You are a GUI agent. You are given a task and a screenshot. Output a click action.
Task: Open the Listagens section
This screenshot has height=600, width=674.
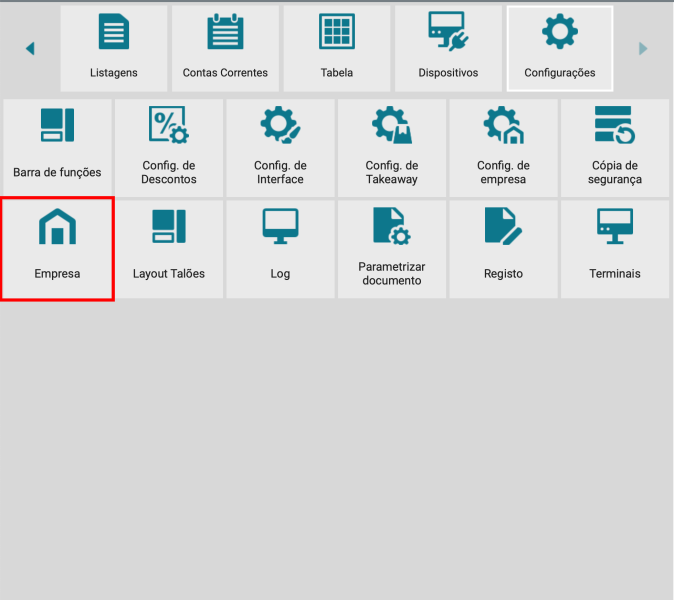(113, 48)
